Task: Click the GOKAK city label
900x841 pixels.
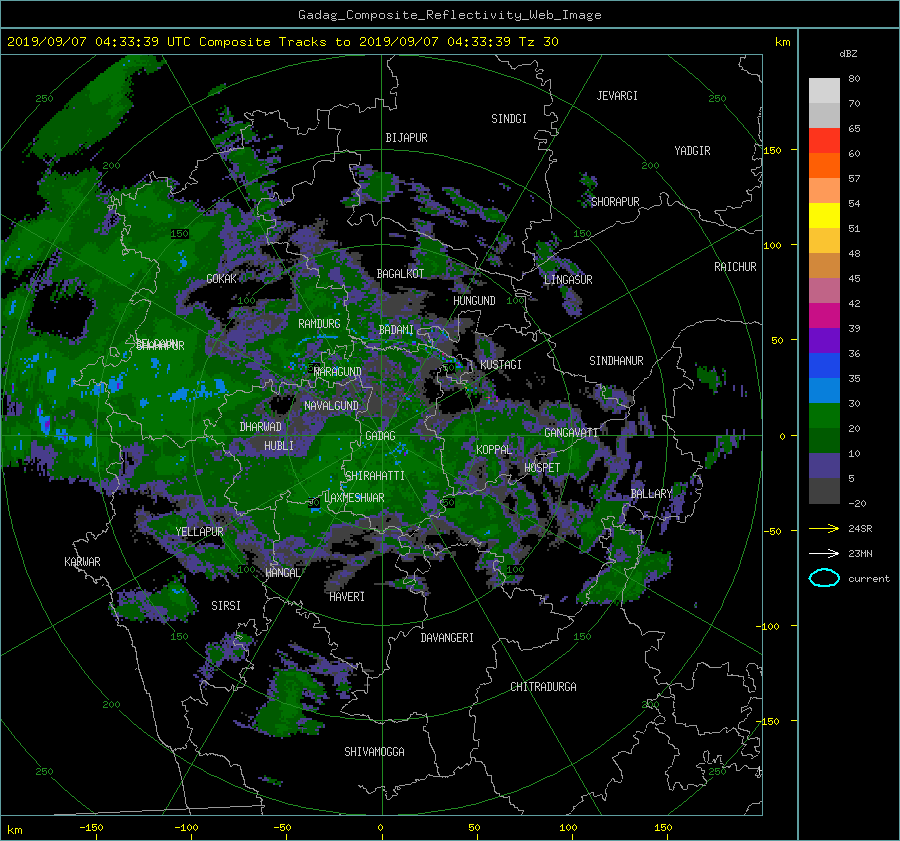Action: tap(221, 278)
